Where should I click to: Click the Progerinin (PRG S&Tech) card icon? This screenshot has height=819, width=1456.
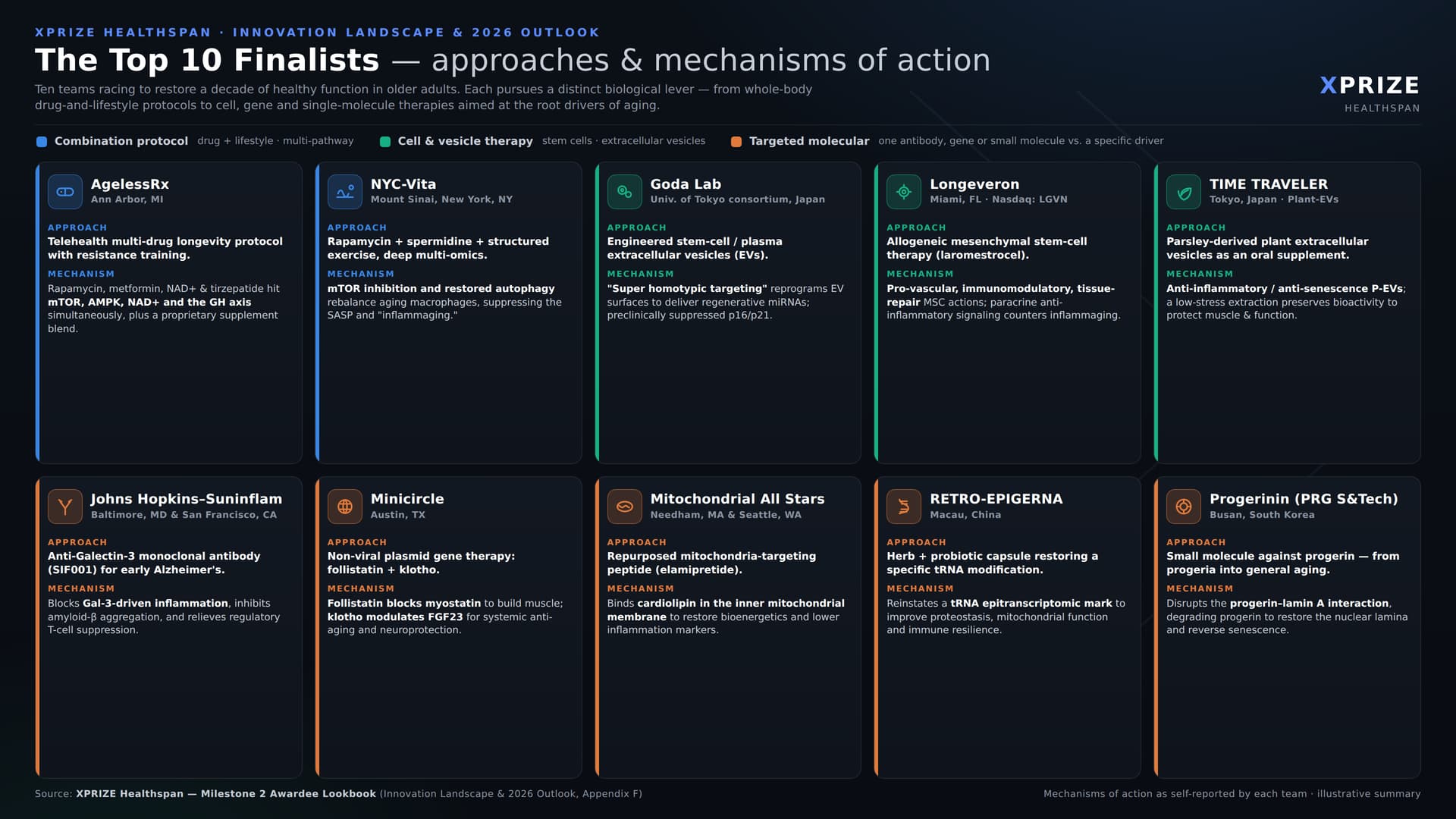coord(1184,507)
